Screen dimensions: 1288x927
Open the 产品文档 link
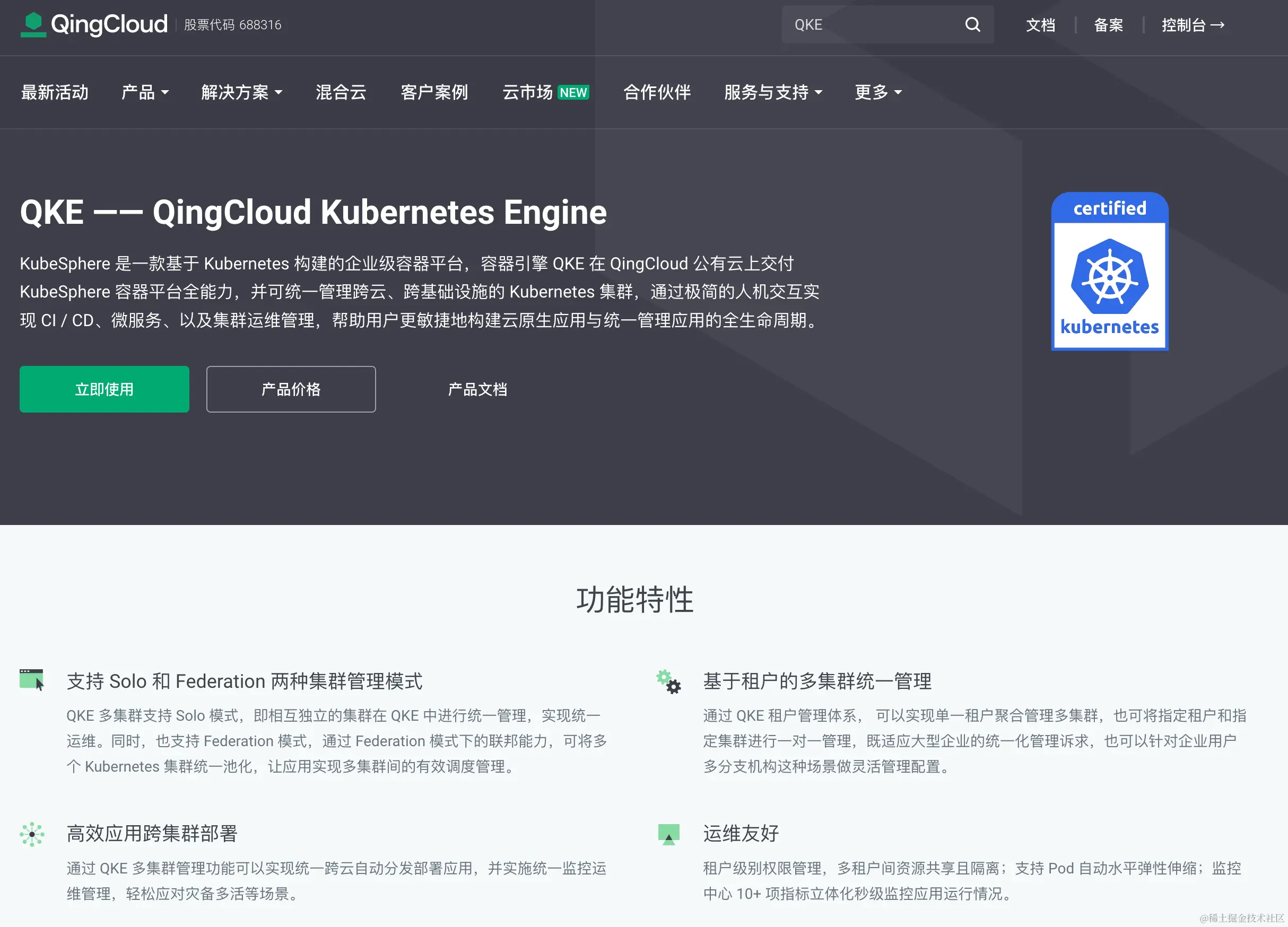pyautogui.click(x=477, y=389)
